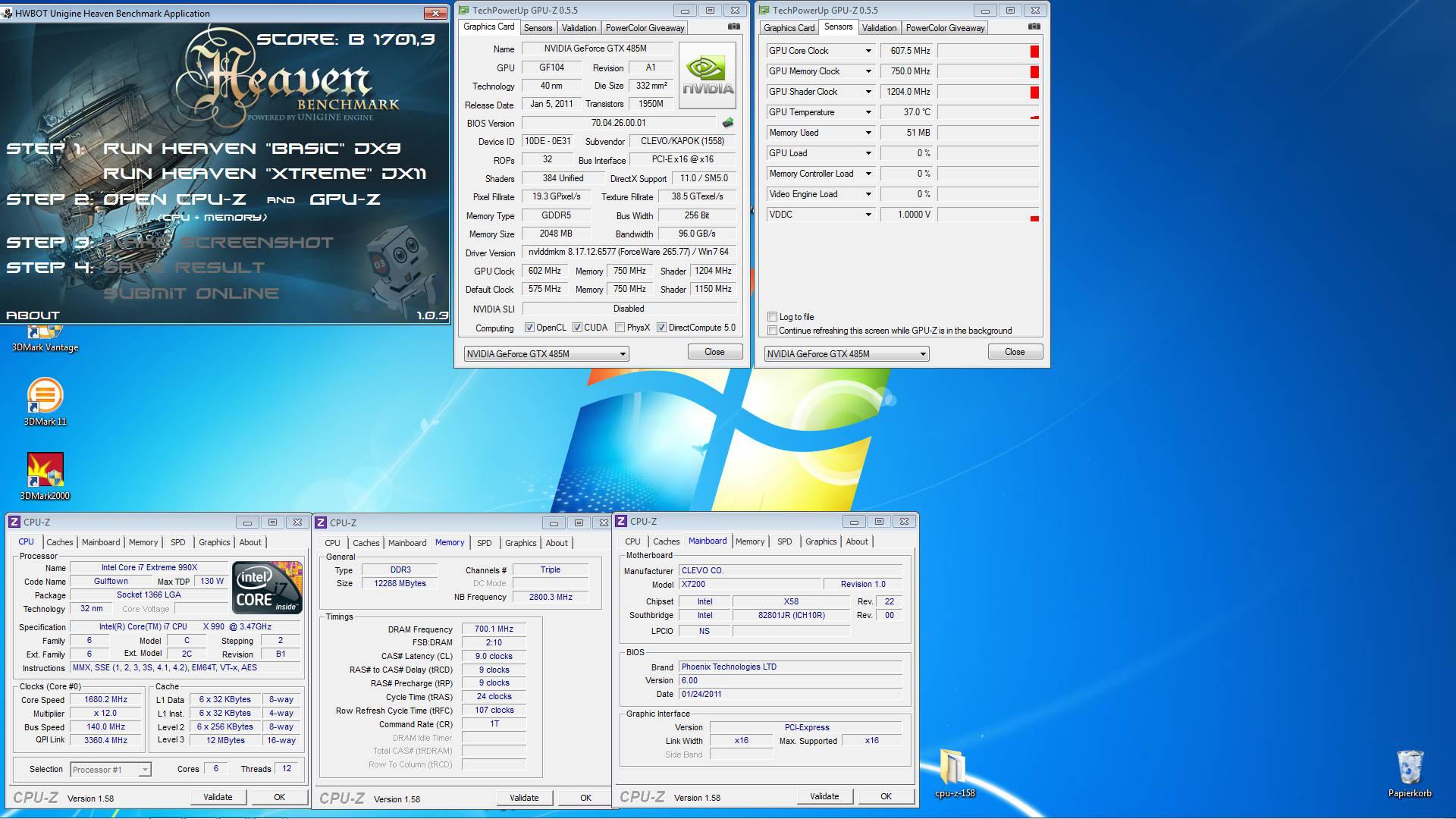This screenshot has height=819, width=1456.
Task: Toggle the DirectCompute 5.0 checkbox
Action: (661, 328)
